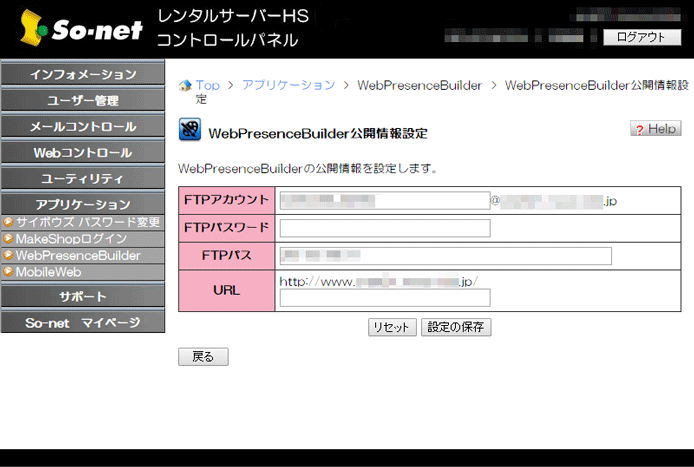Click the WebPresenceBuilder page heading icon
This screenshot has width=694, height=467.
(x=189, y=131)
